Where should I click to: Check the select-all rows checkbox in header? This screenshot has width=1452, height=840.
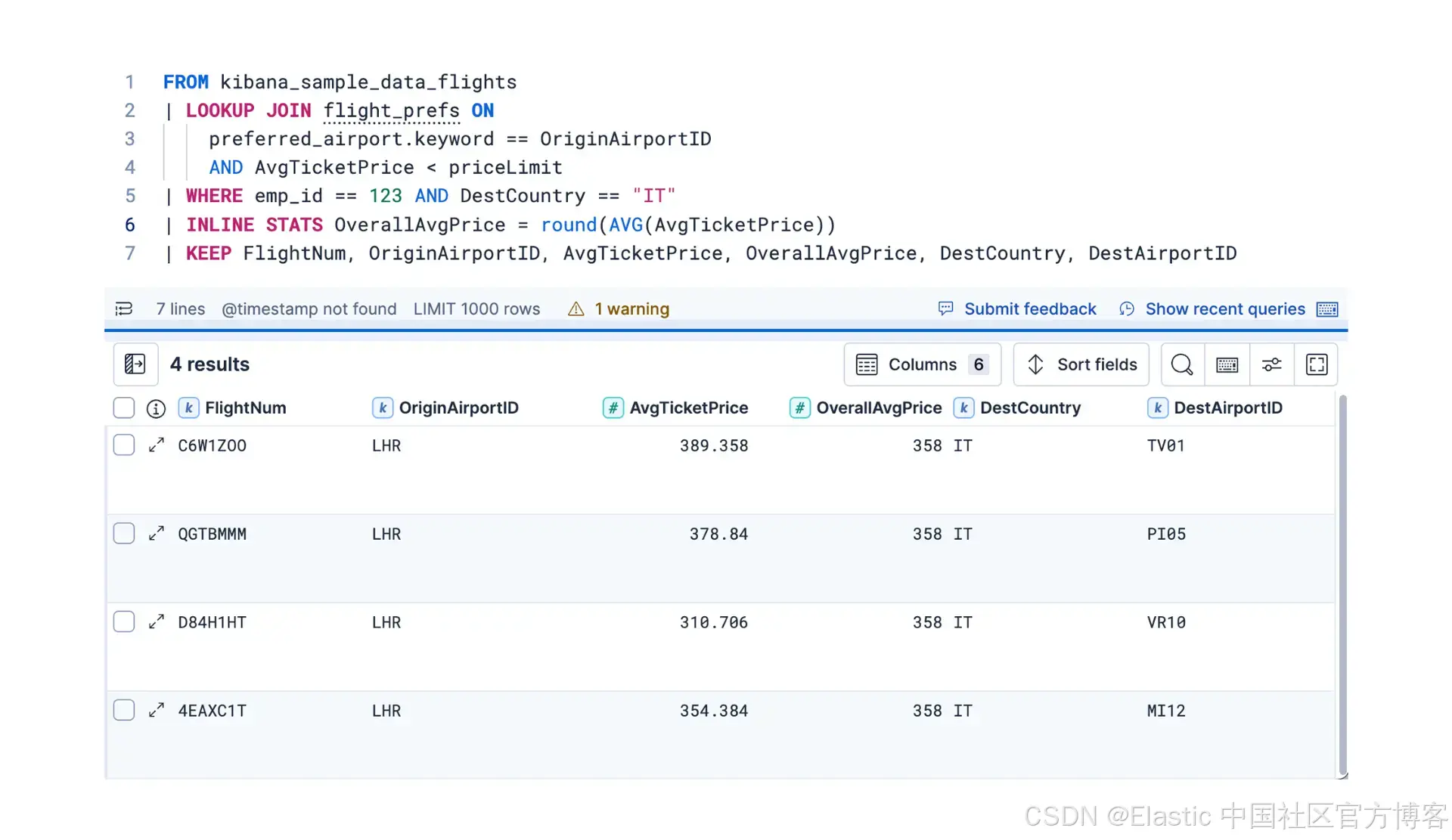click(x=124, y=408)
